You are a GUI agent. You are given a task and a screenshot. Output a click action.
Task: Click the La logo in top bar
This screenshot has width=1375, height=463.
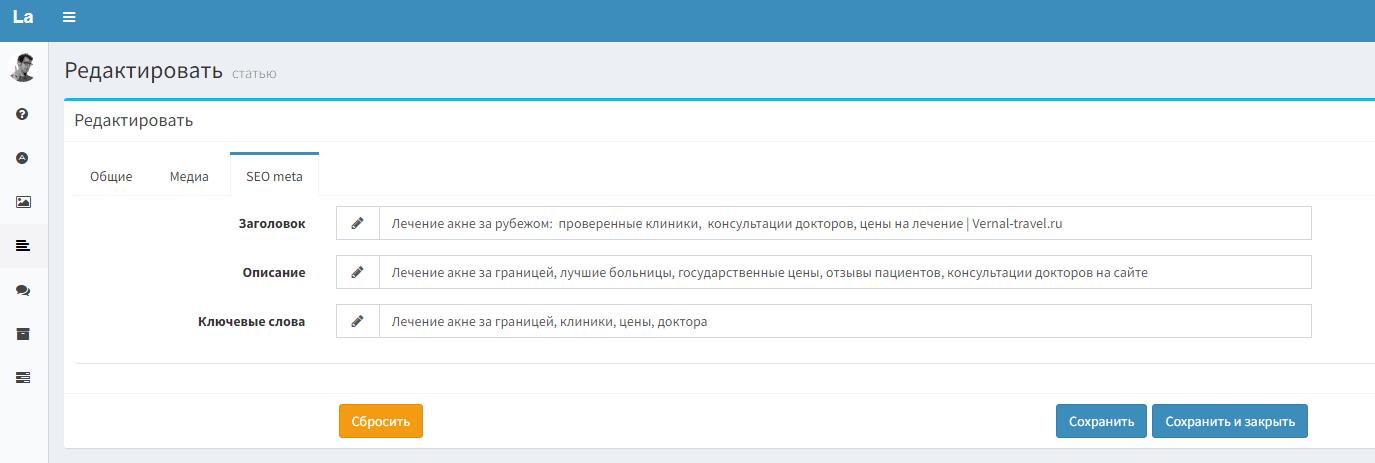(x=23, y=17)
